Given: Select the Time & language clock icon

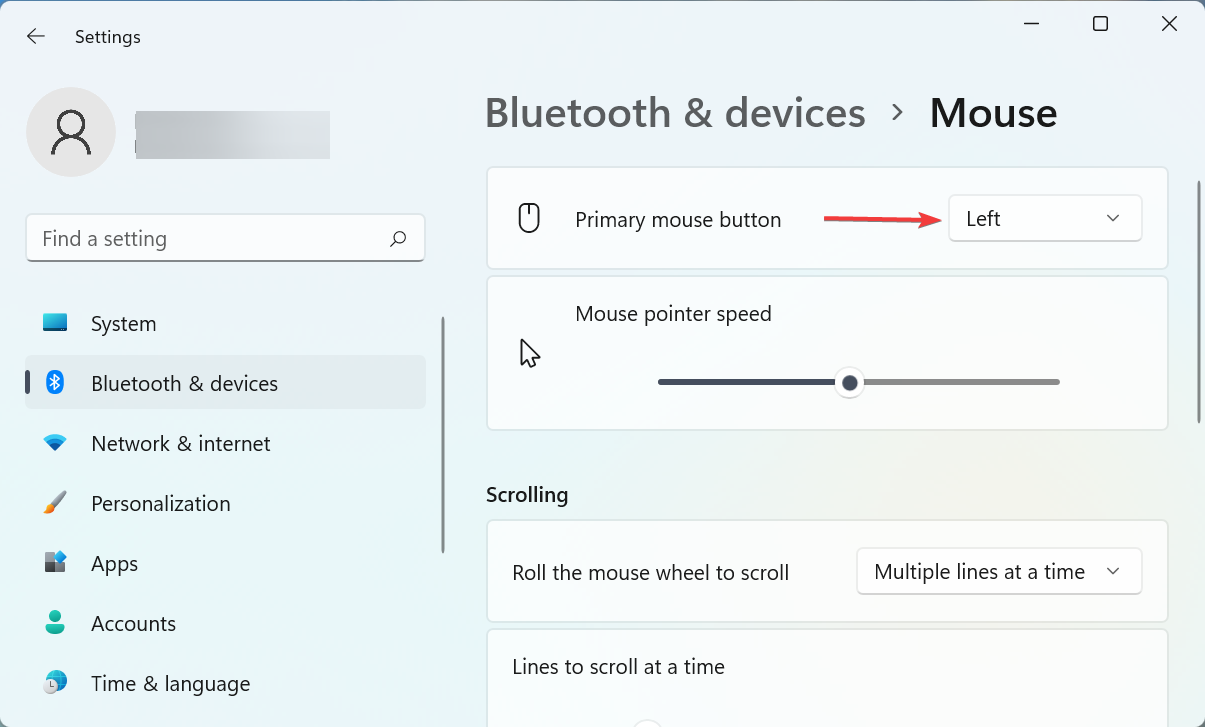Looking at the screenshot, I should 55,683.
